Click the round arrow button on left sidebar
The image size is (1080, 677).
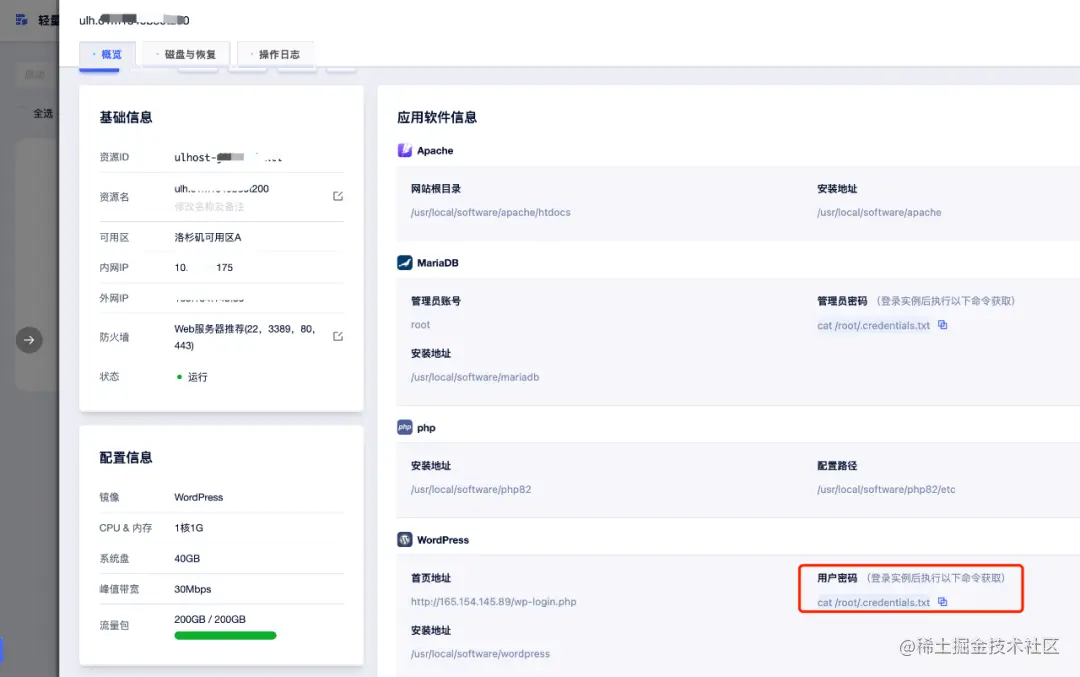(x=29, y=340)
